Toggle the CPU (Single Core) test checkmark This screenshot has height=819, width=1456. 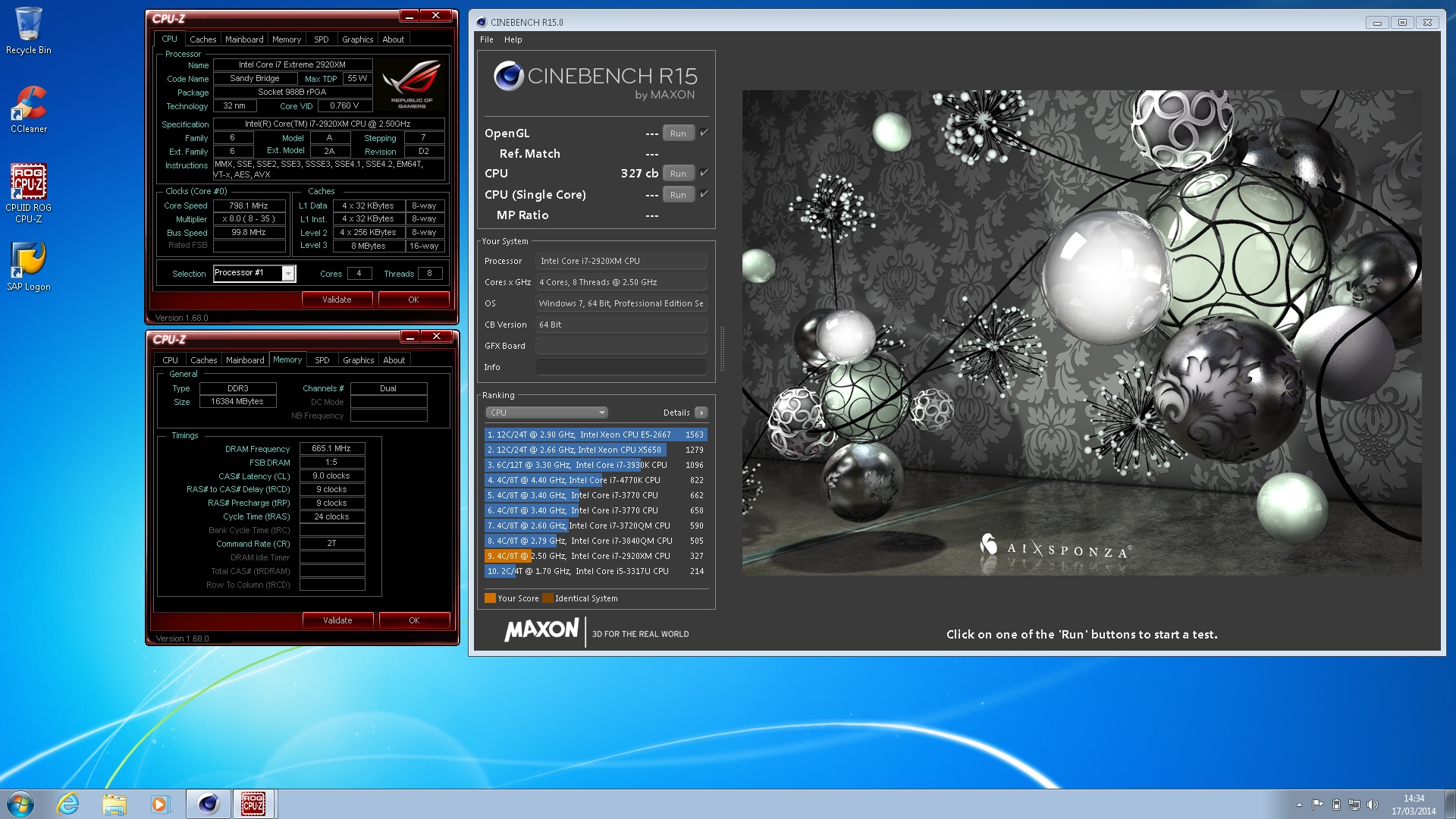704,194
